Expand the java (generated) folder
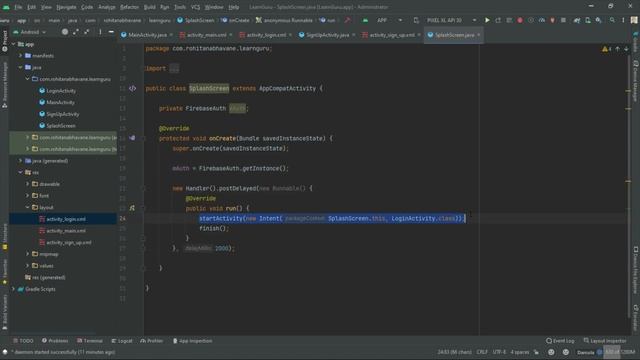Image resolution: width=640 pixels, height=360 pixels. (x=21, y=161)
